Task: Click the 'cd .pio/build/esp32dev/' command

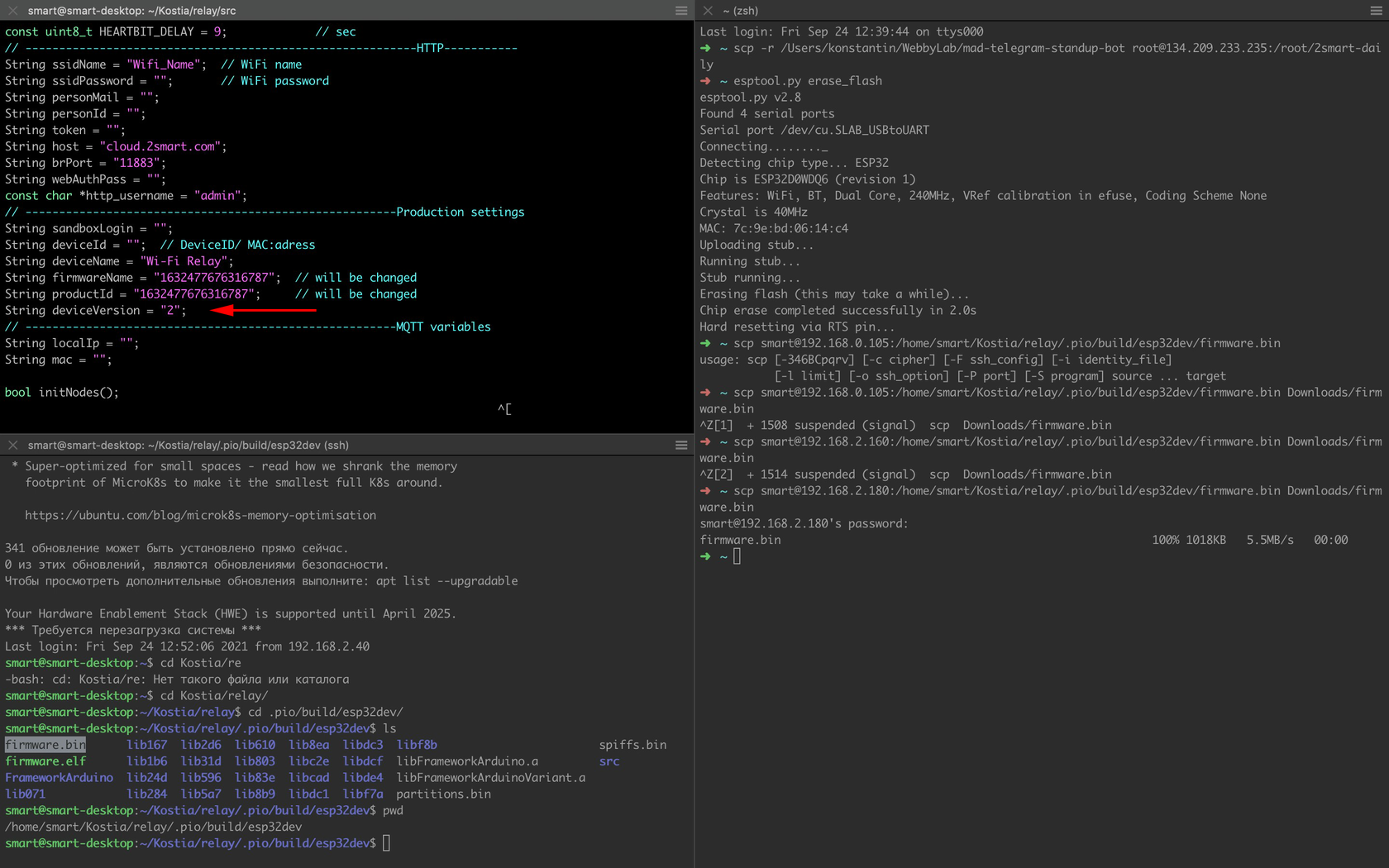Action: pyautogui.click(x=326, y=712)
